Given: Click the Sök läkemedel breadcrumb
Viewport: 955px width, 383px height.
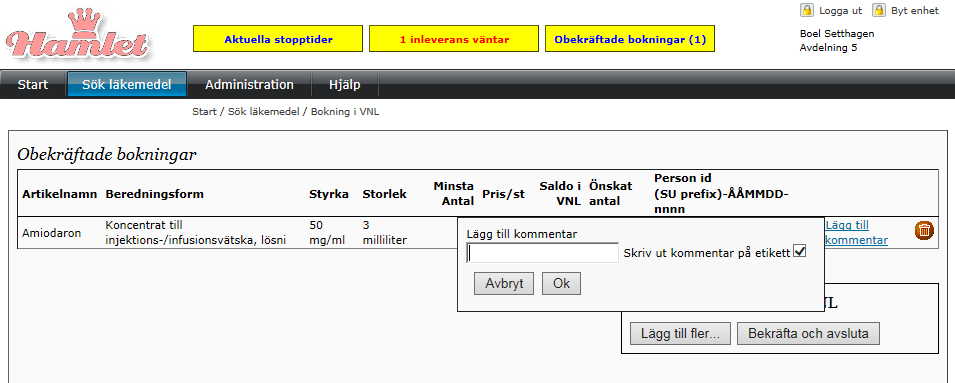Looking at the screenshot, I should (264, 112).
